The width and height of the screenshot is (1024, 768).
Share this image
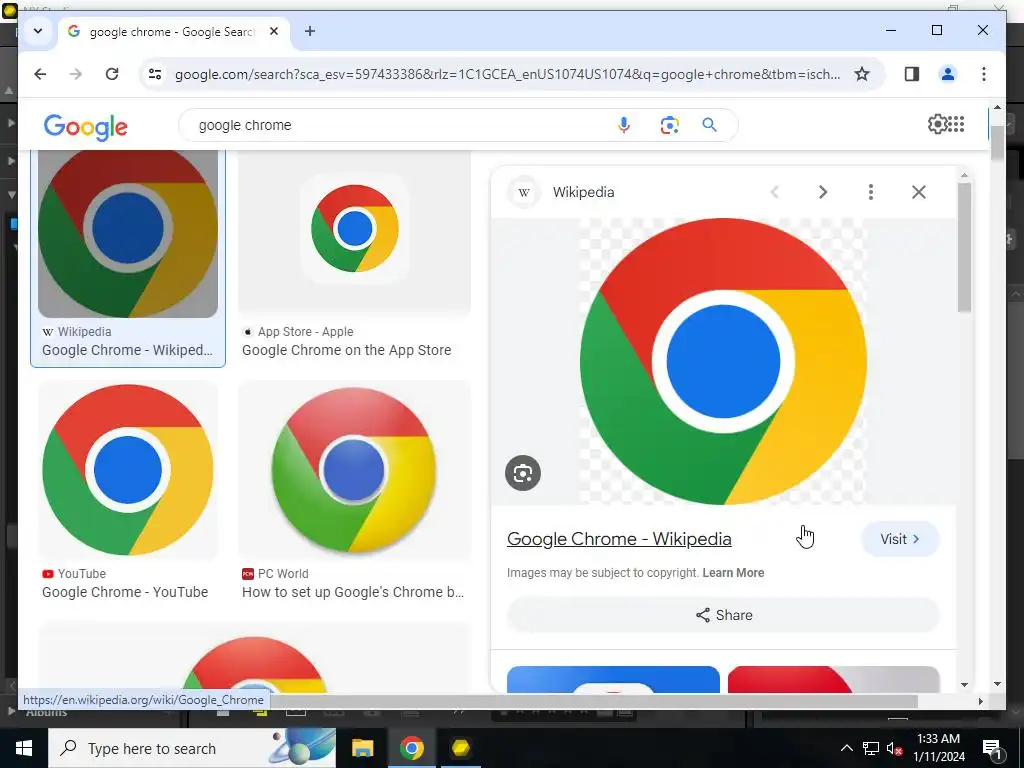click(723, 615)
